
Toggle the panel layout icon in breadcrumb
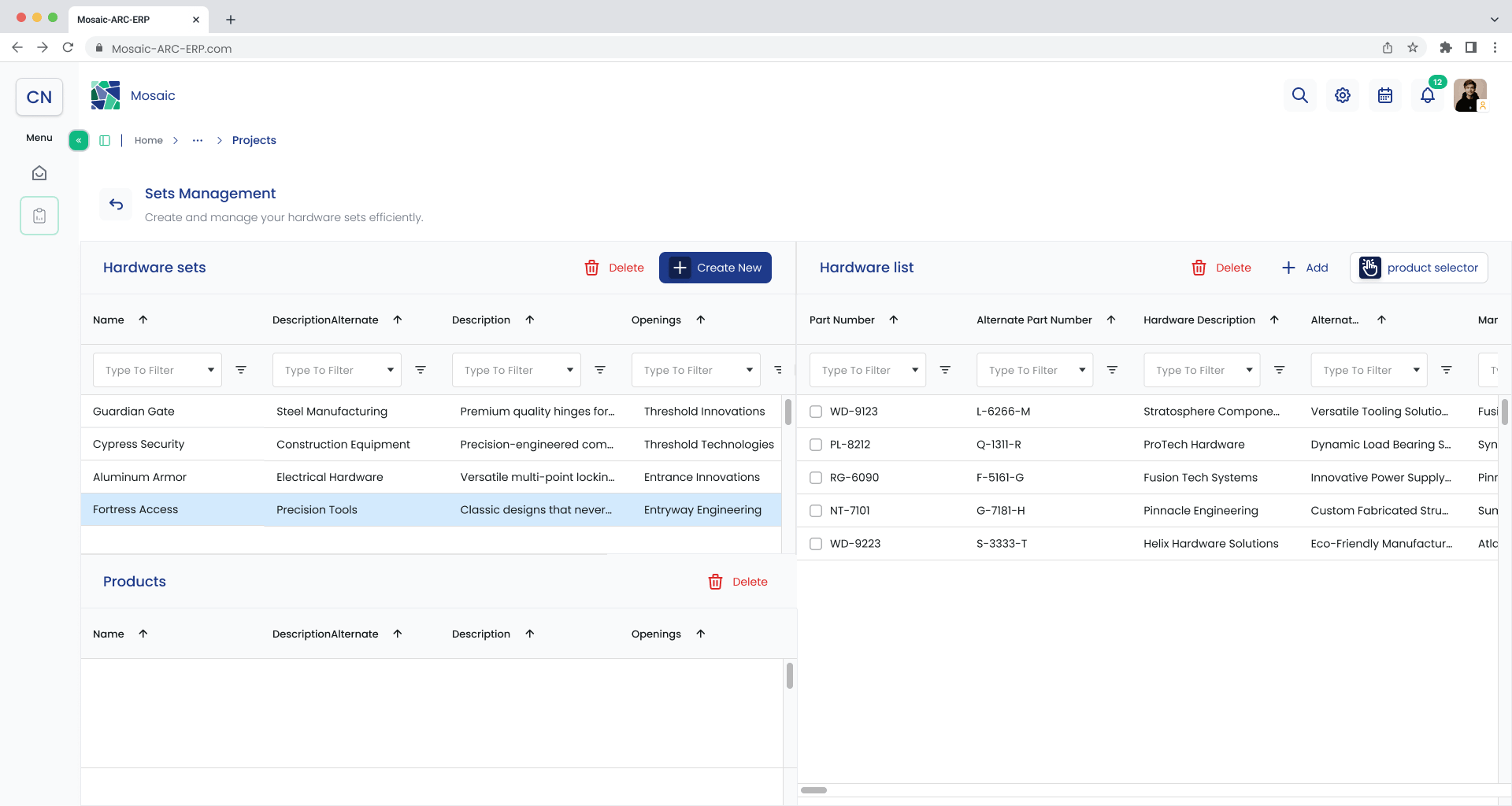(x=105, y=140)
